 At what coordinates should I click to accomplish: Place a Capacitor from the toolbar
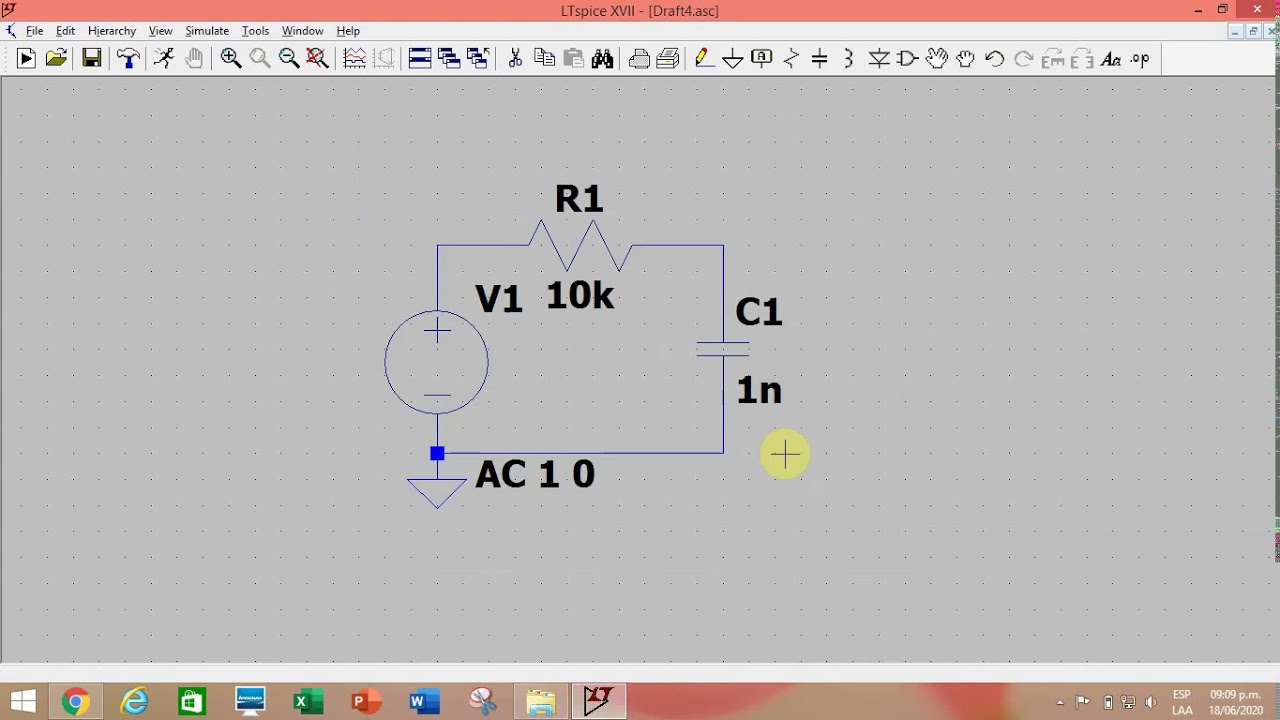[820, 59]
